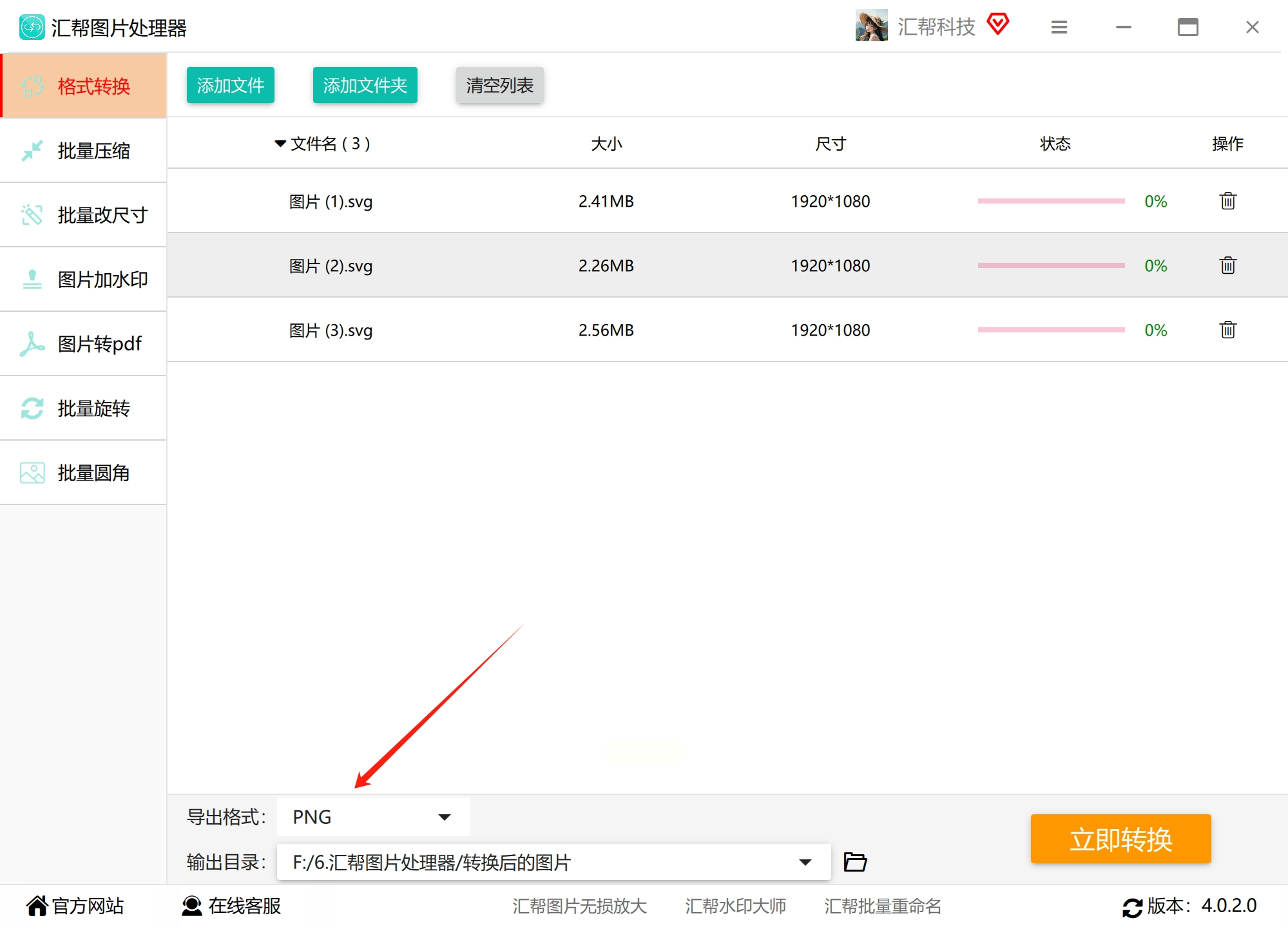Click the version refresh icon
The image size is (1288, 927).
[x=1132, y=907]
